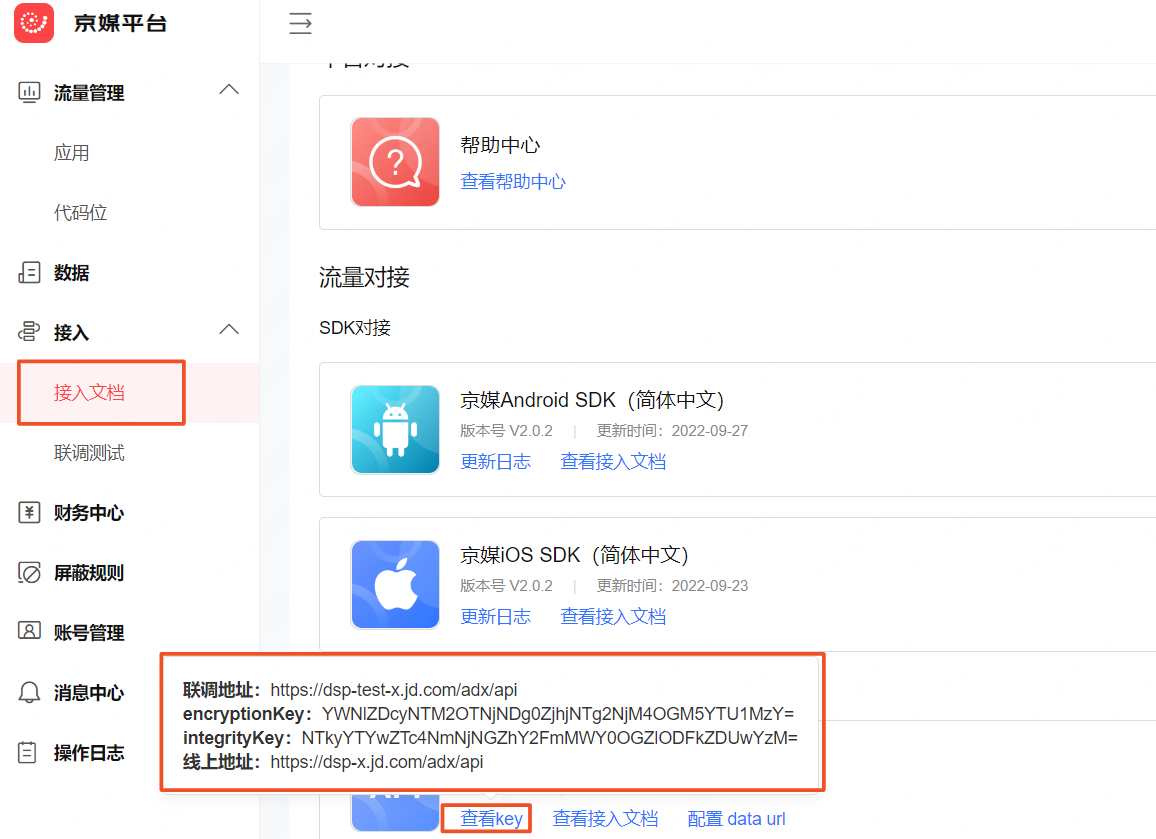
Task: Click the 流量对接 section heading
Action: [364, 277]
